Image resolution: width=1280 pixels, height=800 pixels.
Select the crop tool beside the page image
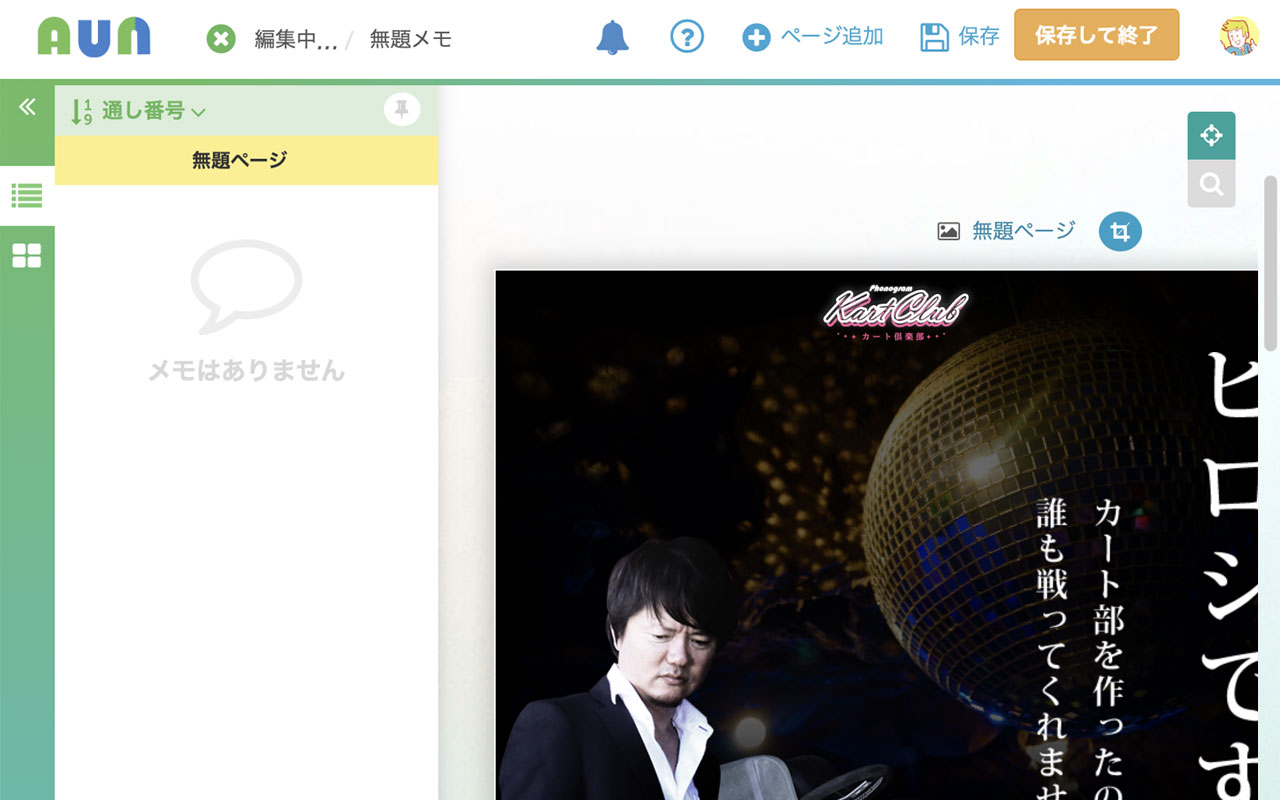(1120, 231)
